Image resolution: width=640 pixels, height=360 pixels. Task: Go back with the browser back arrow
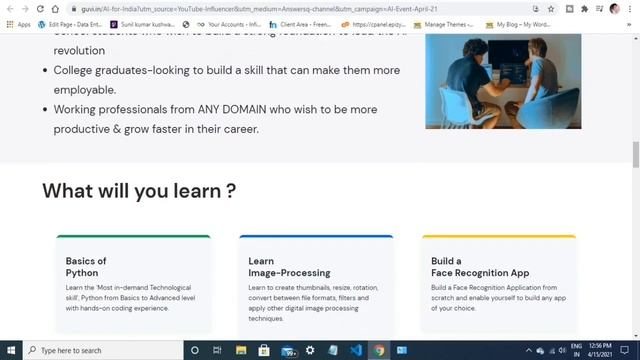10,9
